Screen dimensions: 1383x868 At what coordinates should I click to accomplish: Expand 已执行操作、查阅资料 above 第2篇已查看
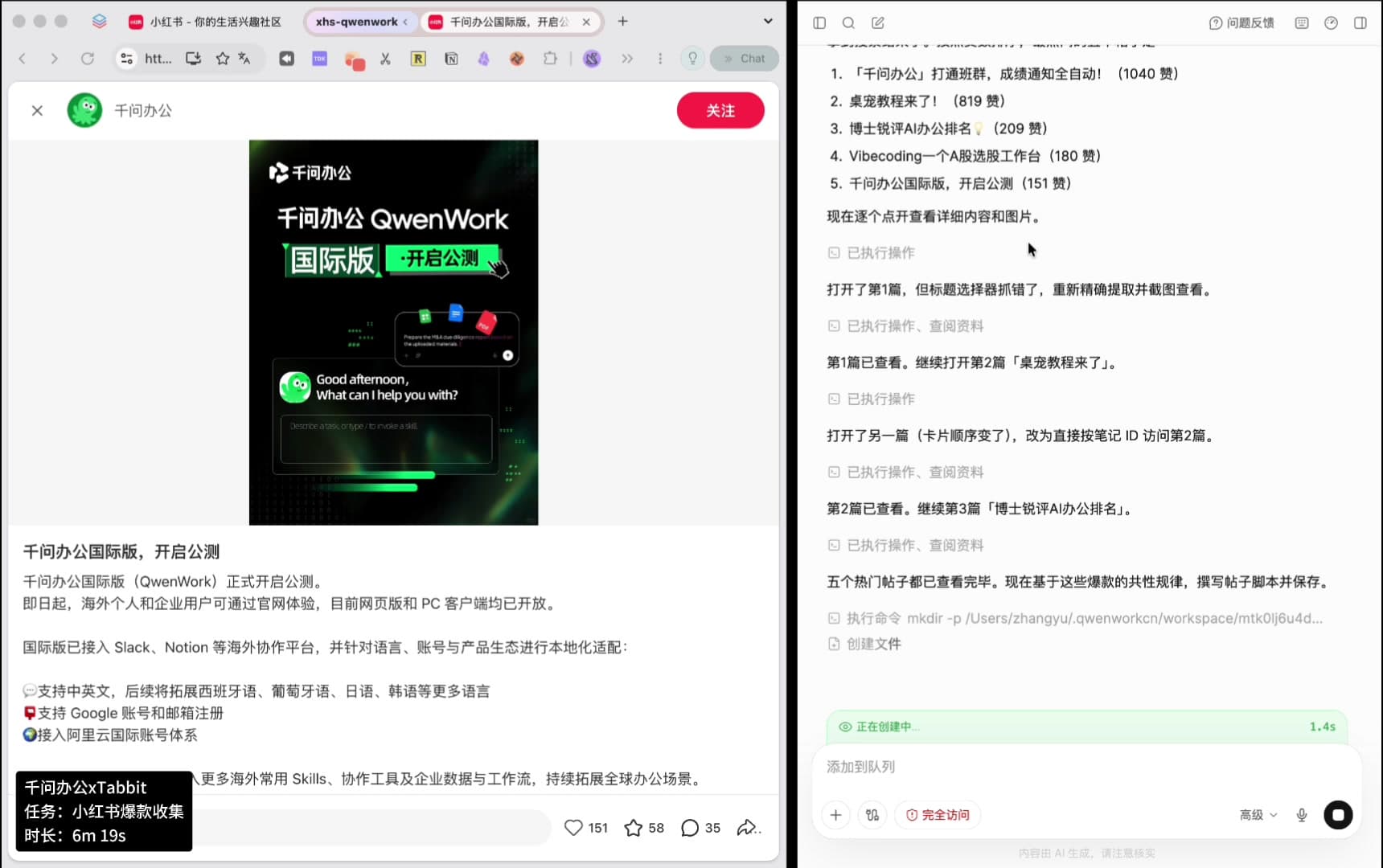point(906,473)
